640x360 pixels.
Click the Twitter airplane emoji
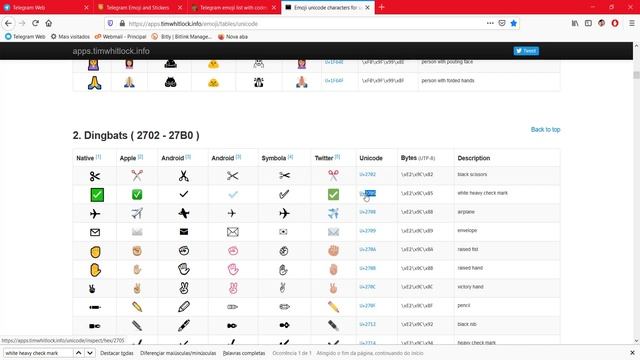point(333,213)
